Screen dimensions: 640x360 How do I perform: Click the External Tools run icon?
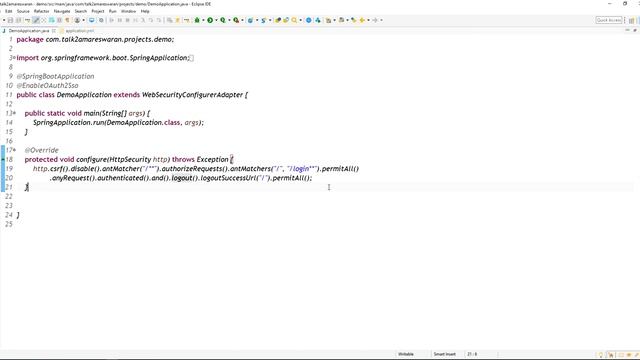click(236, 20)
